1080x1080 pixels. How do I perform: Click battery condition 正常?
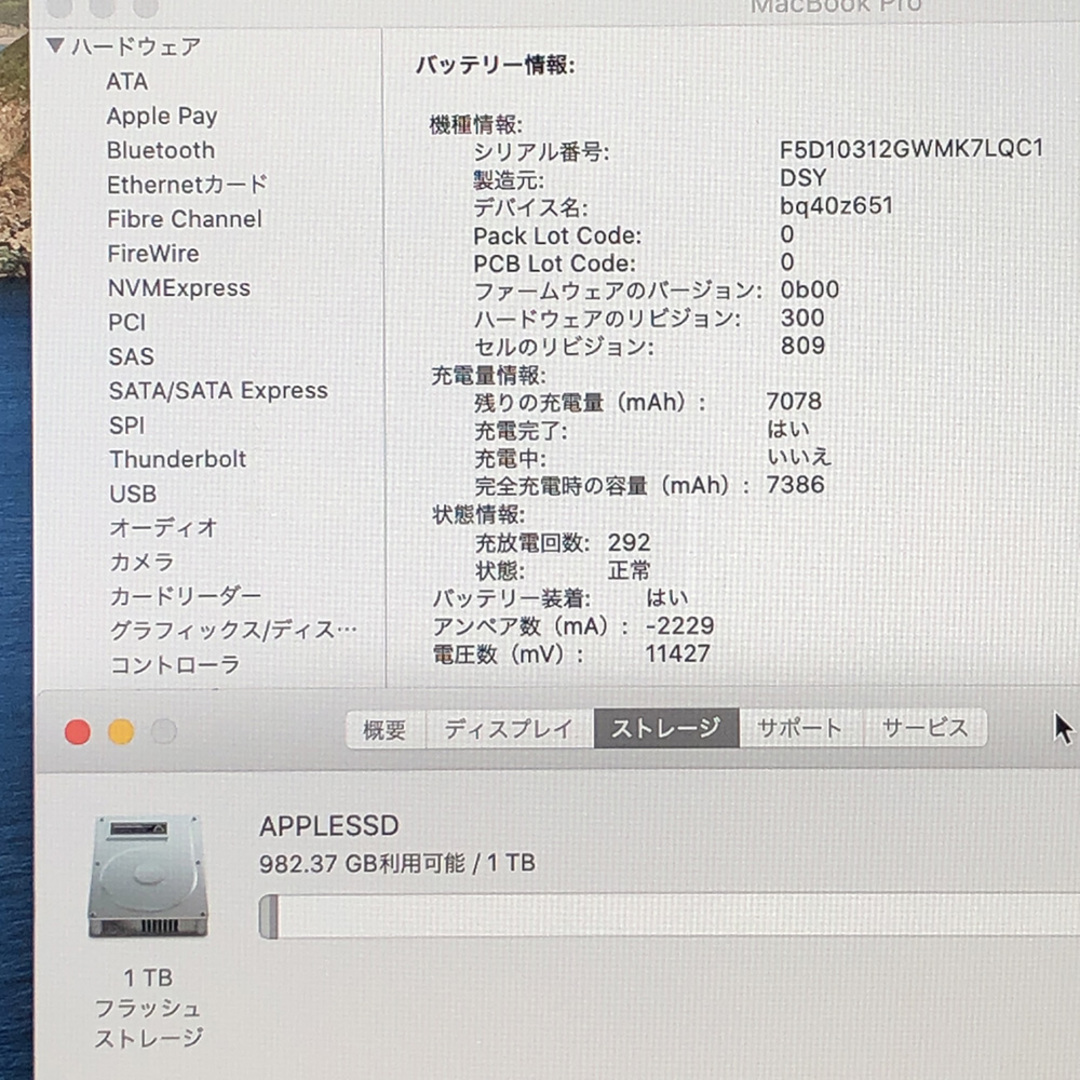[x=629, y=570]
